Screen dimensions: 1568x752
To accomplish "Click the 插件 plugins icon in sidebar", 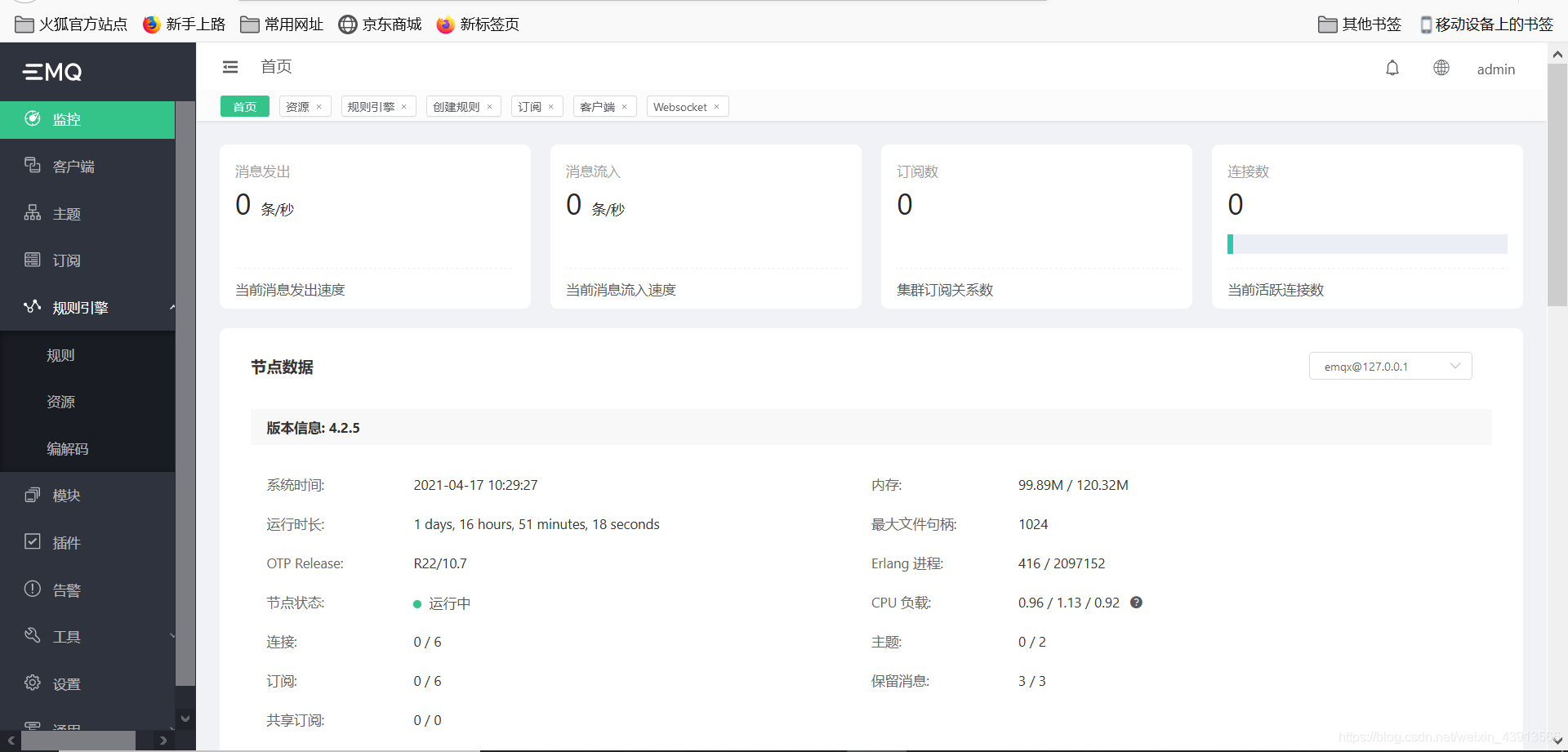I will pyautogui.click(x=33, y=541).
